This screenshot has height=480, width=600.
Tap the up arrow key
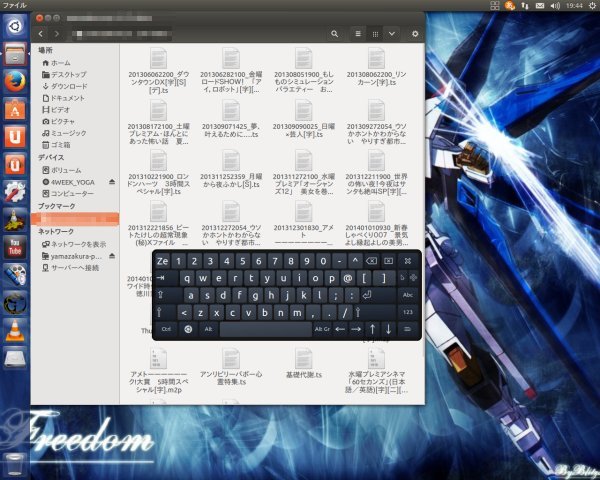372,329
